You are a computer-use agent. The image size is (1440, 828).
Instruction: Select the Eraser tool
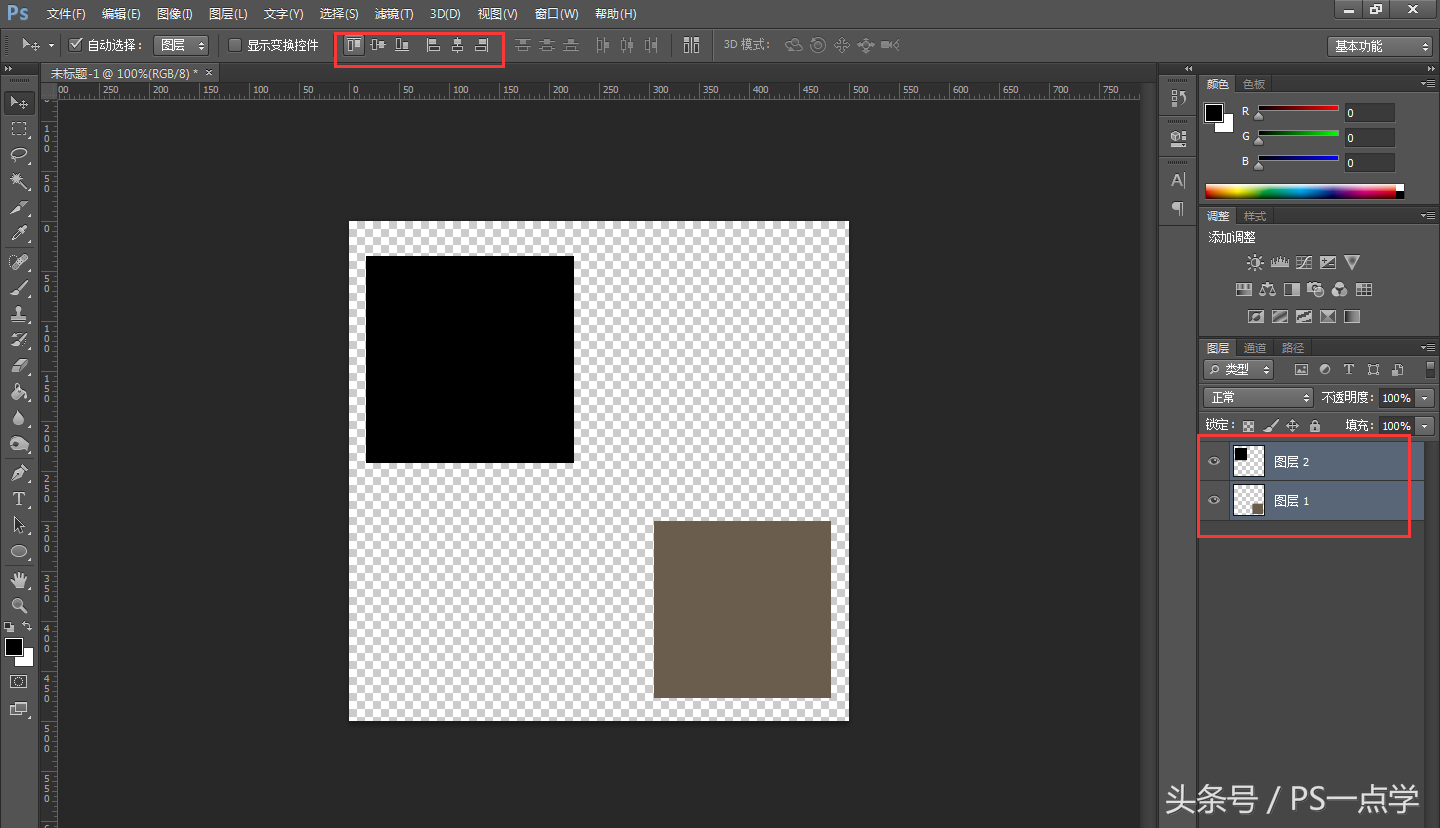(x=19, y=366)
